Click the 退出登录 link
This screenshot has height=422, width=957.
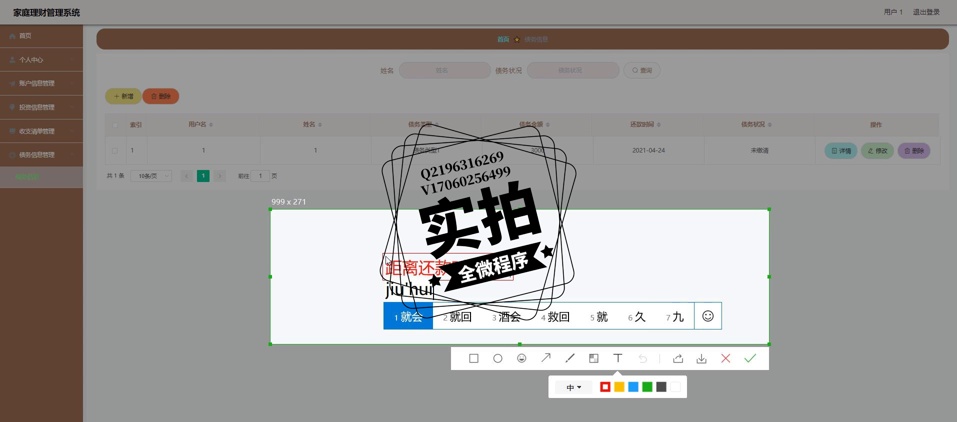pyautogui.click(x=926, y=12)
